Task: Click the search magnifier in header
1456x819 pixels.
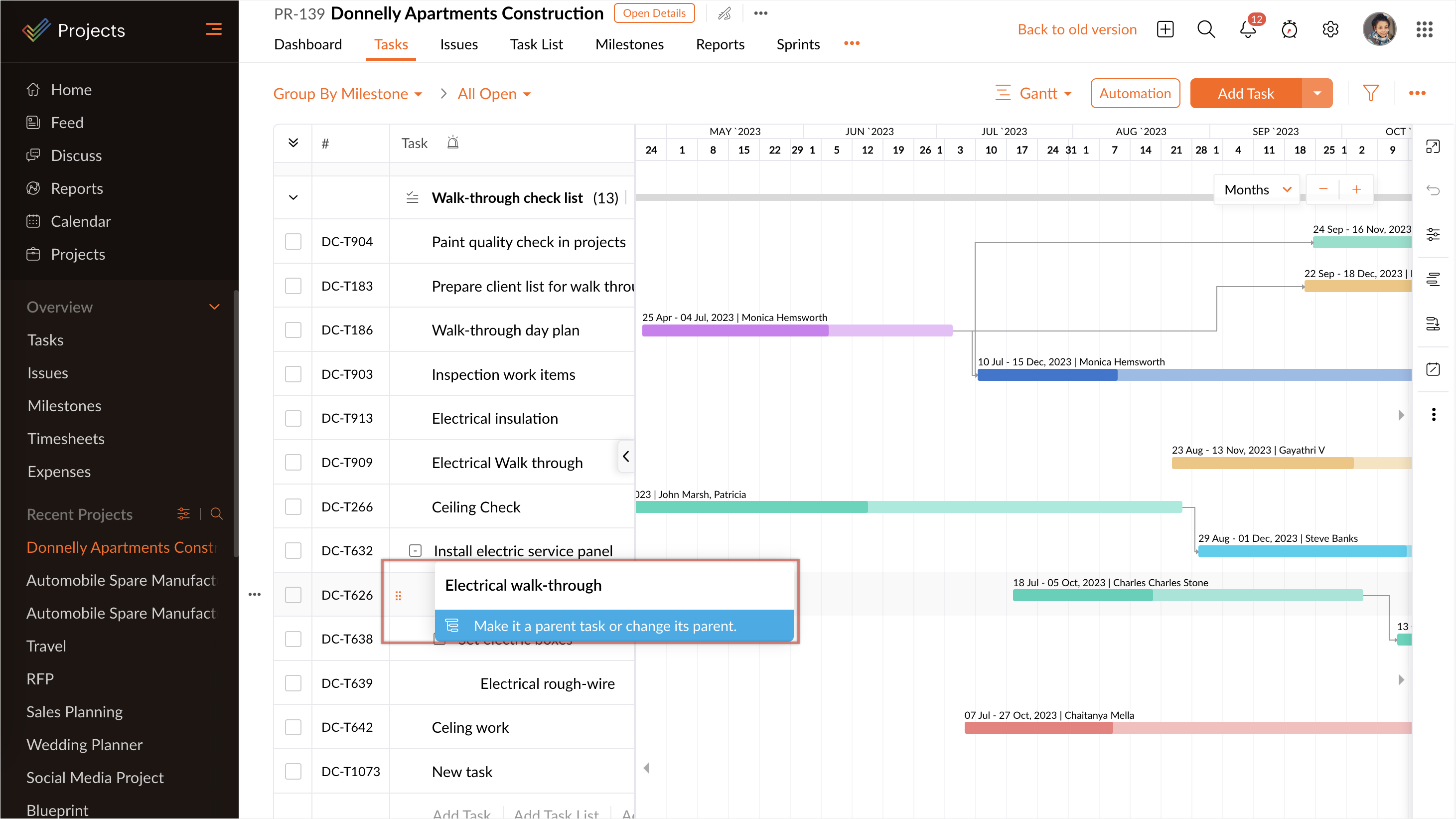Action: [1205, 29]
